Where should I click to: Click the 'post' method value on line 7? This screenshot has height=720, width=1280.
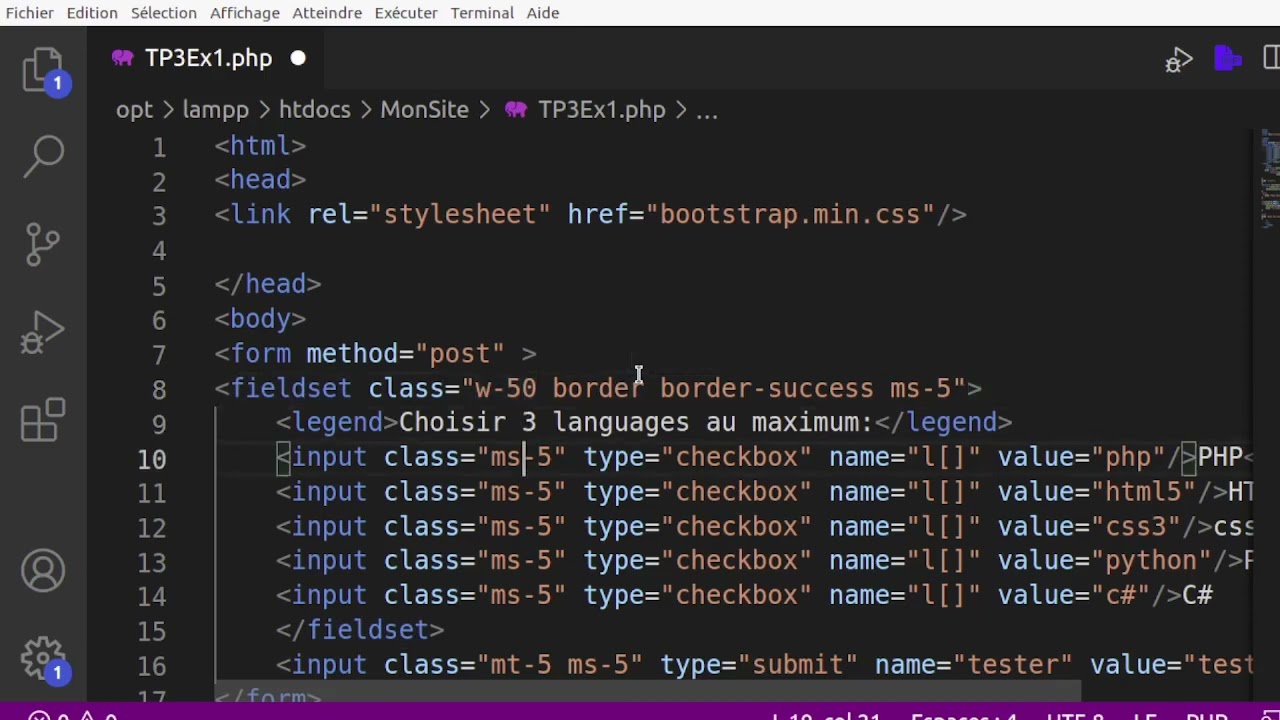click(x=460, y=354)
